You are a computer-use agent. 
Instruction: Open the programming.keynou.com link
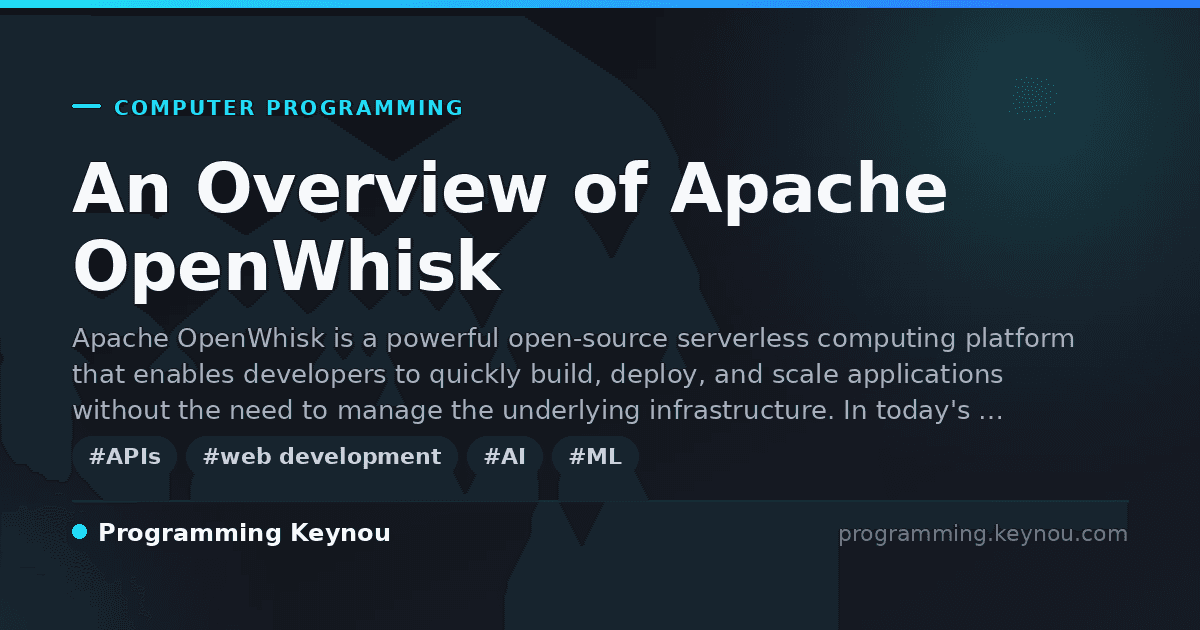[x=983, y=534]
